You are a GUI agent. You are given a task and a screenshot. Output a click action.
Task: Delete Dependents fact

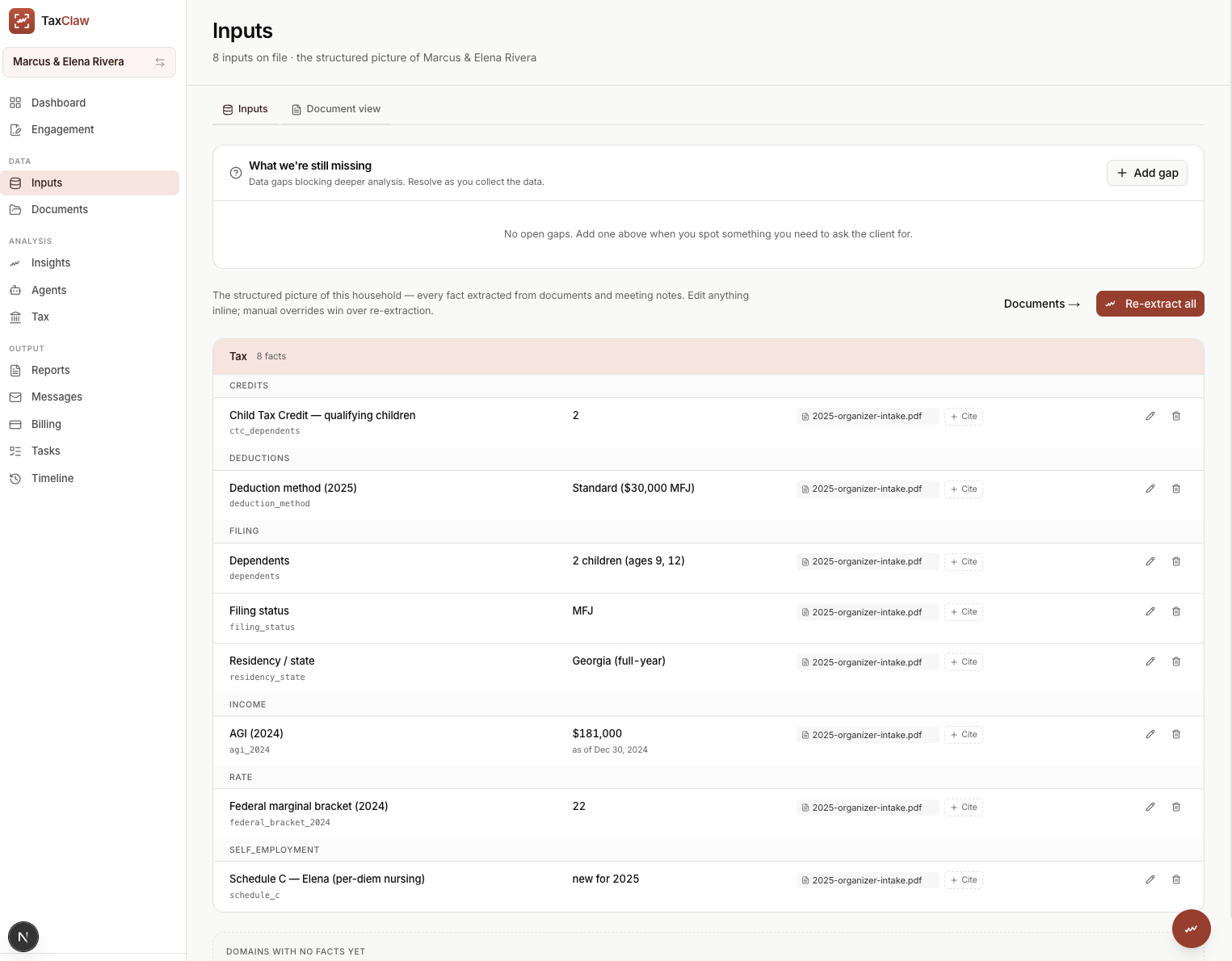[x=1176, y=561]
